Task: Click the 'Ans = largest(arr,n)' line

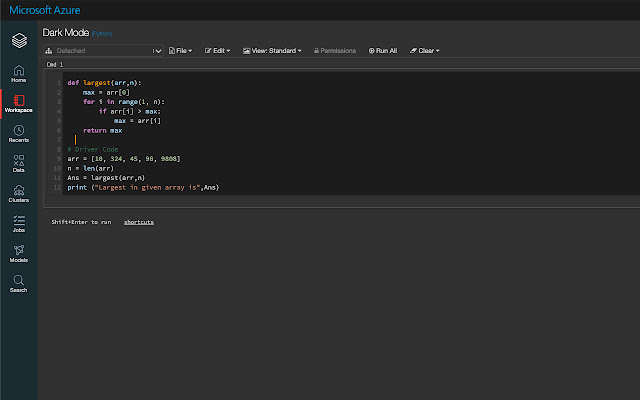Action: [106, 178]
